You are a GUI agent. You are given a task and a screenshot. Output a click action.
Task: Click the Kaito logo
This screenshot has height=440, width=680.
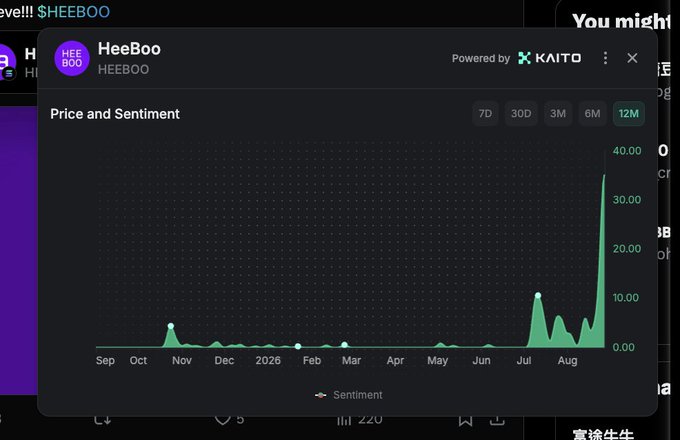(x=549, y=58)
